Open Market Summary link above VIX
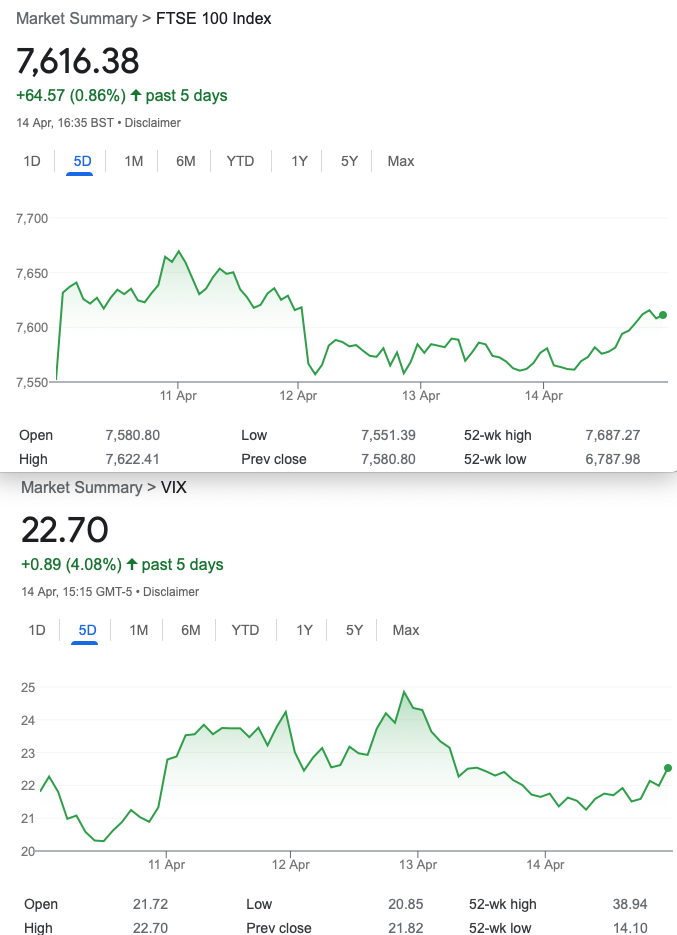 click(x=82, y=487)
